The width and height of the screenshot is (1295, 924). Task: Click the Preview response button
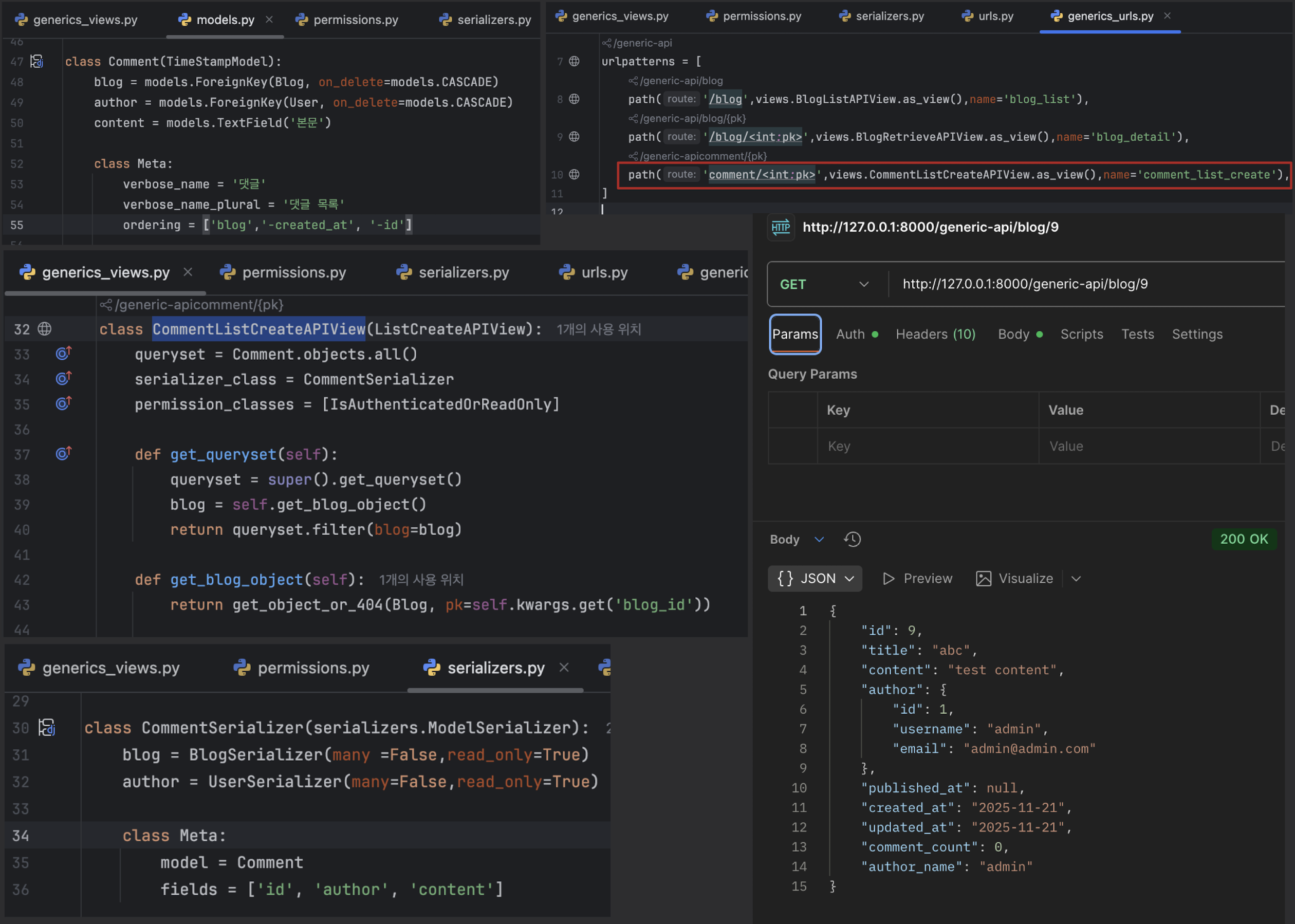tap(917, 579)
